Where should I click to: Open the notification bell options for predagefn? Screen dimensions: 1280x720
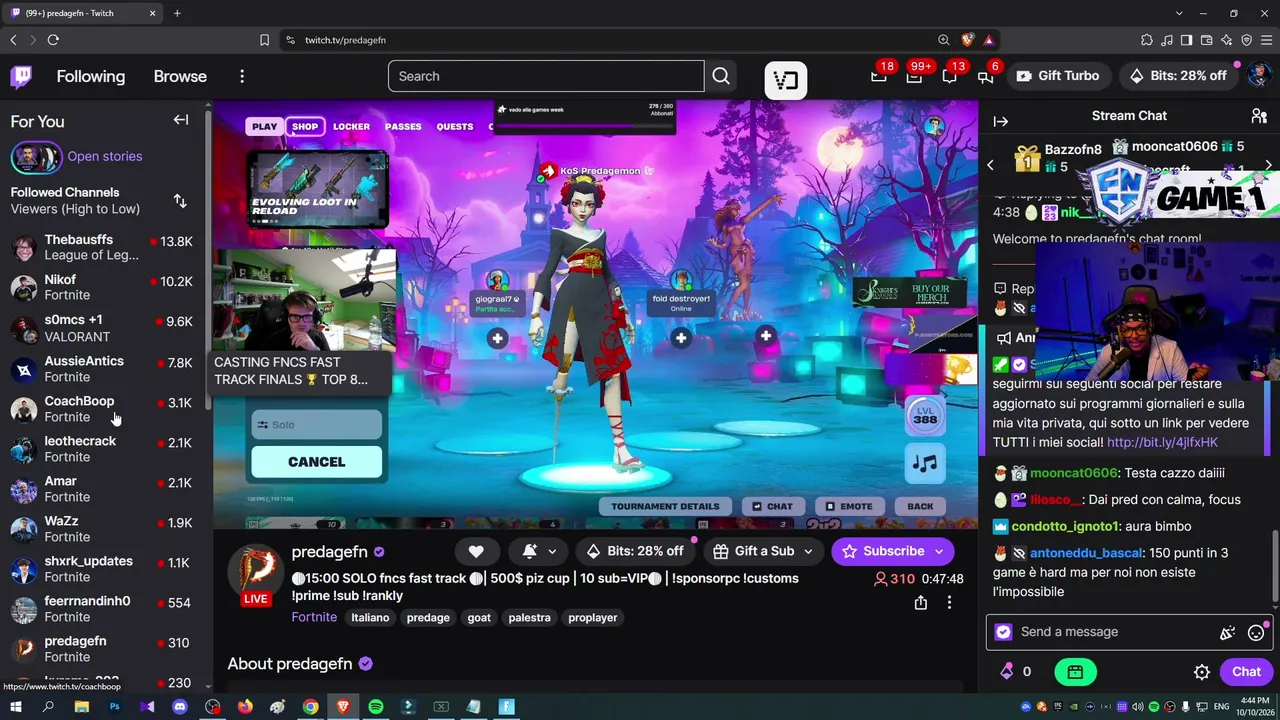point(538,551)
